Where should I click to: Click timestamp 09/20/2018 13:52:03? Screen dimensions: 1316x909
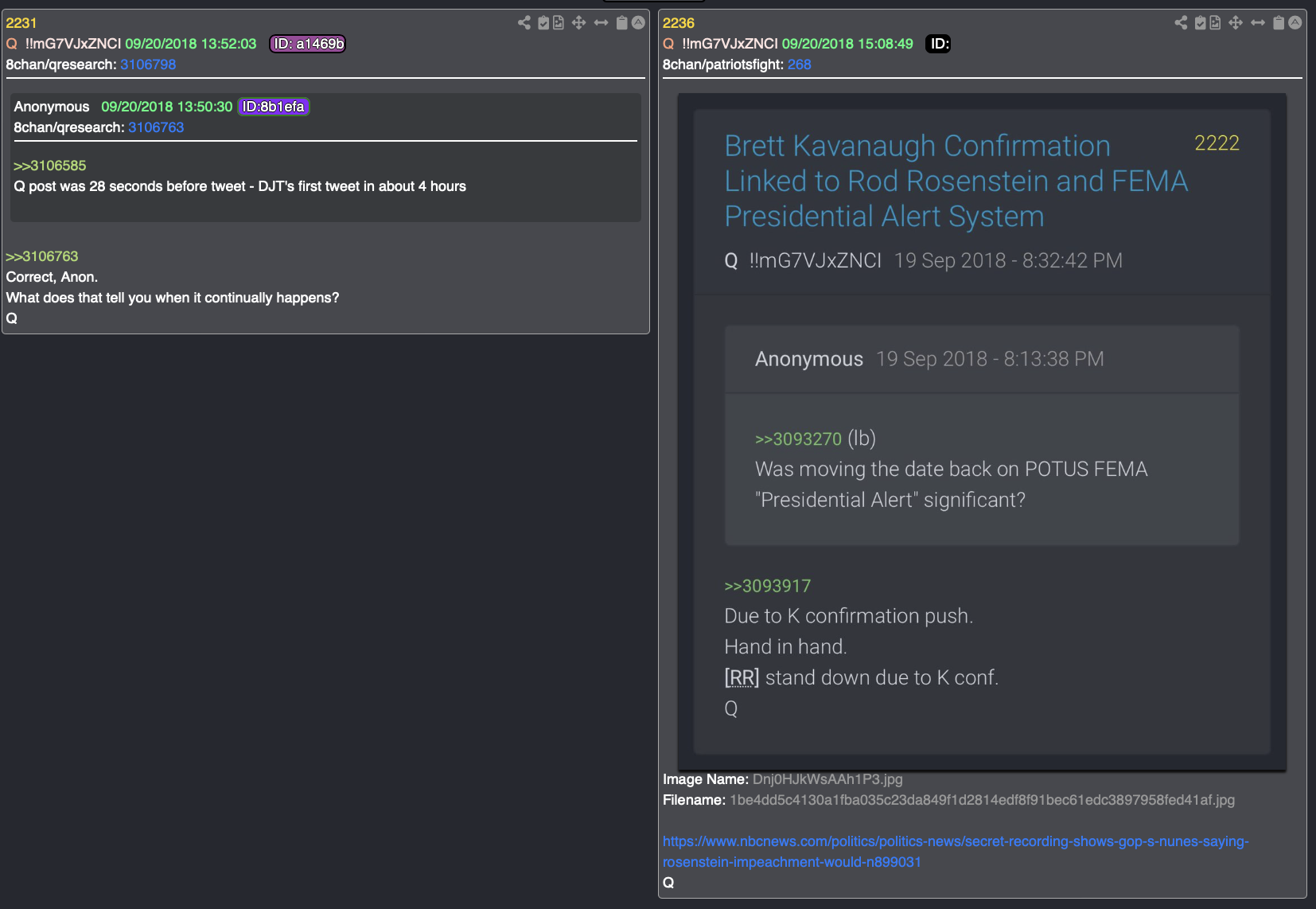191,44
